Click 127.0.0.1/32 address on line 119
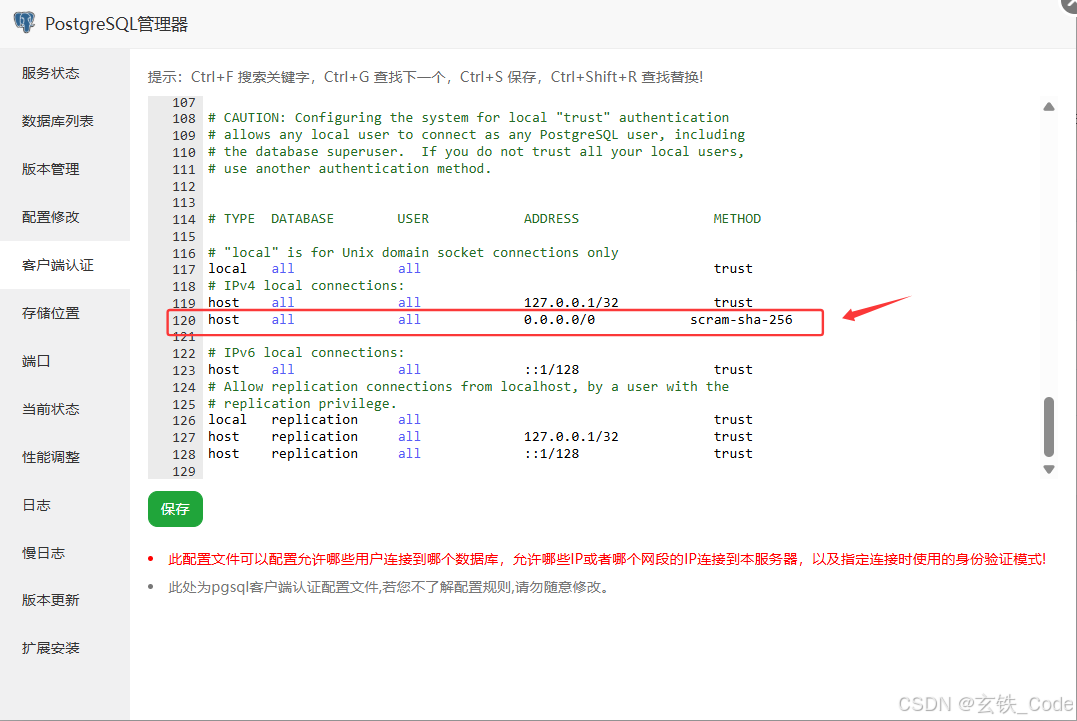This screenshot has width=1077, height=721. click(571, 302)
